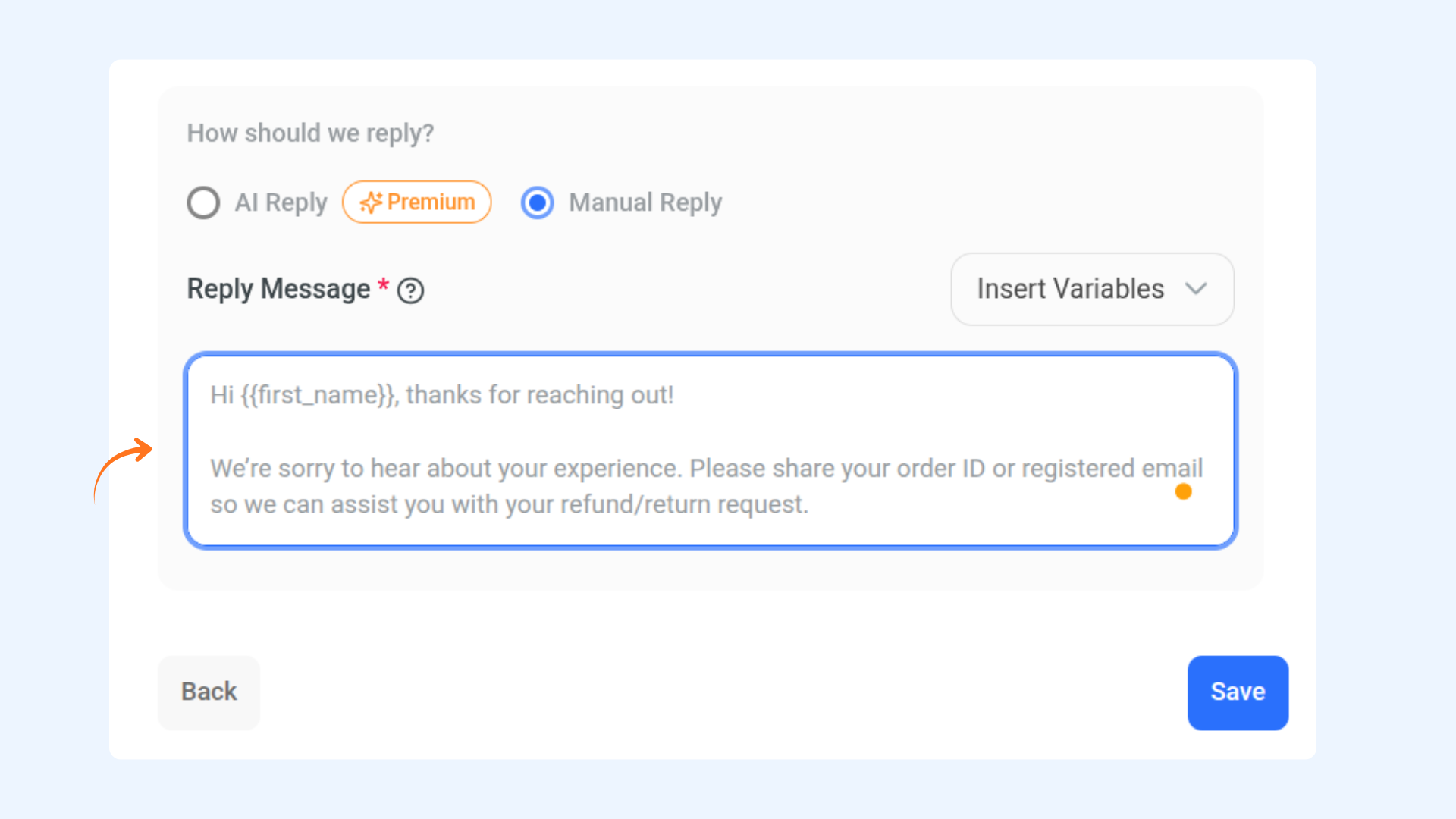Go back with the Back button
The image size is (1456, 819).
point(209,692)
